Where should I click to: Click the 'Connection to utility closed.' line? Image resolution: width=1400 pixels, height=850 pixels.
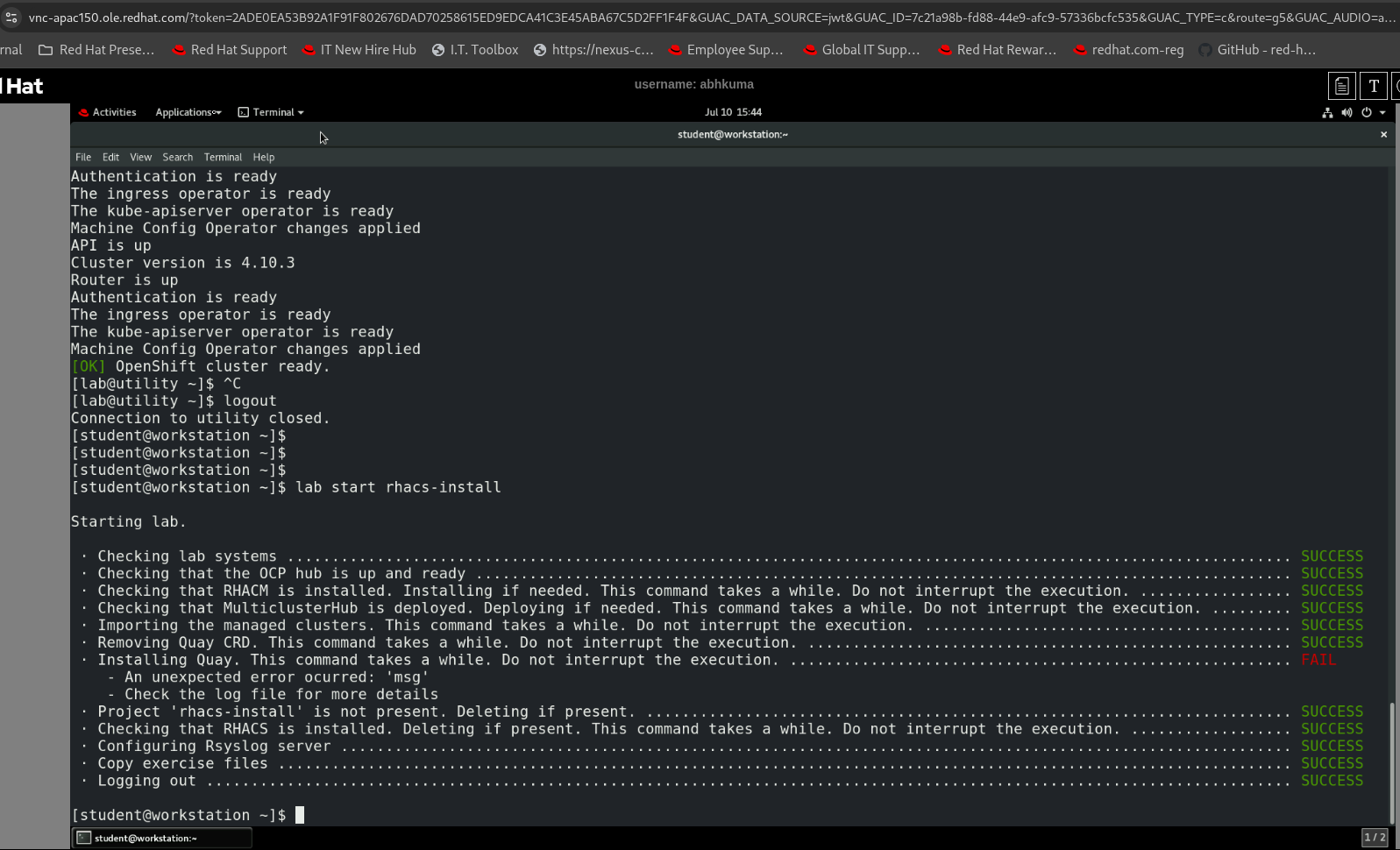(201, 418)
